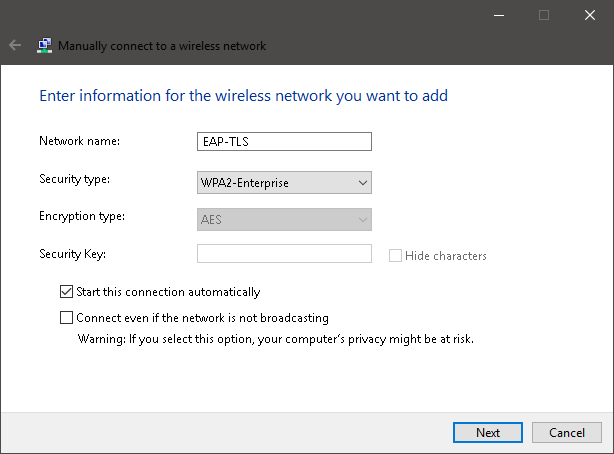Close the wireless network dialog window
The width and height of the screenshot is (614, 454).
(590, 15)
